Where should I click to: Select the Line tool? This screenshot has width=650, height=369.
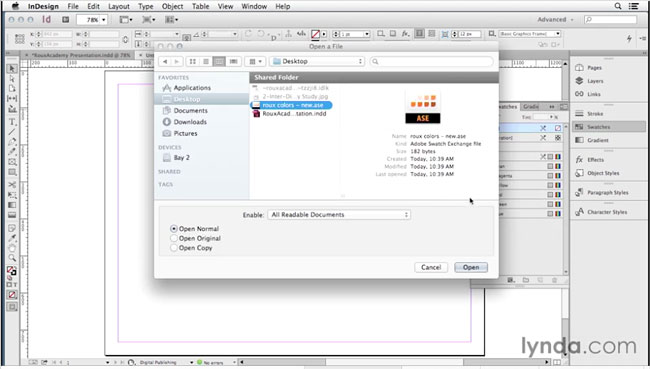tap(12, 132)
